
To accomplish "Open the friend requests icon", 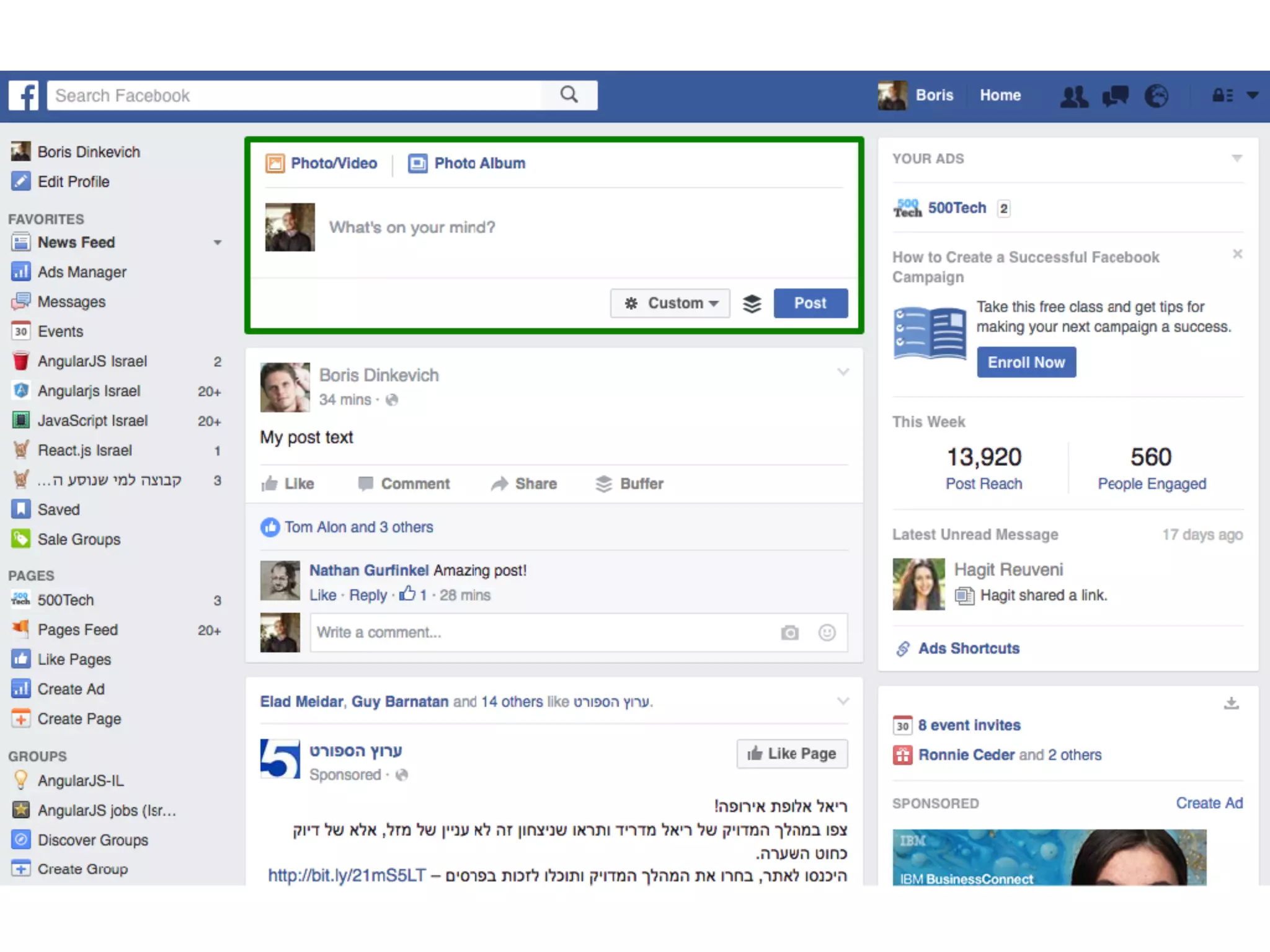I will (1074, 96).
